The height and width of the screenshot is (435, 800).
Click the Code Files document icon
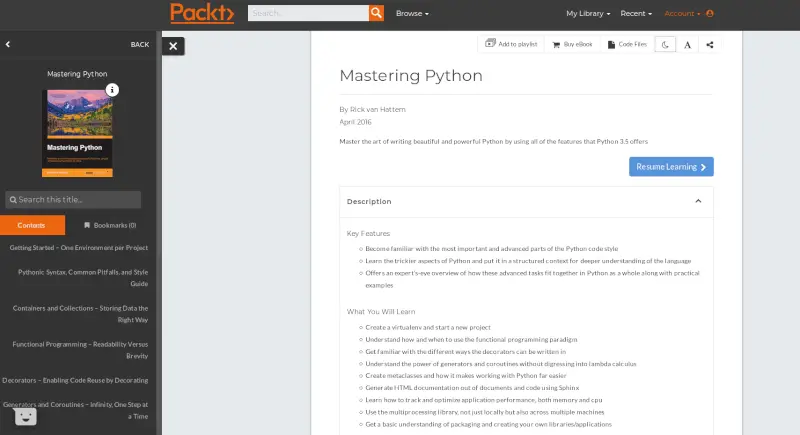pos(611,45)
